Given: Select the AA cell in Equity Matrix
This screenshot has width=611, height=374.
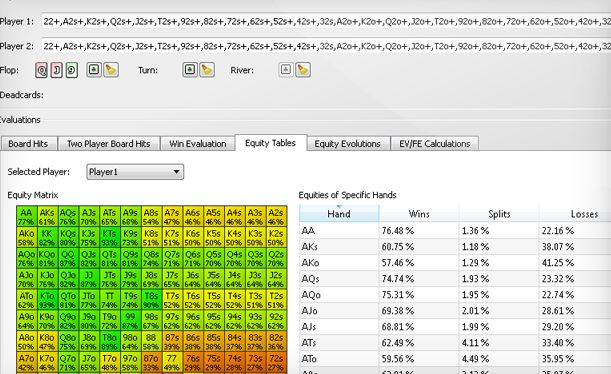Looking at the screenshot, I should tap(26, 217).
